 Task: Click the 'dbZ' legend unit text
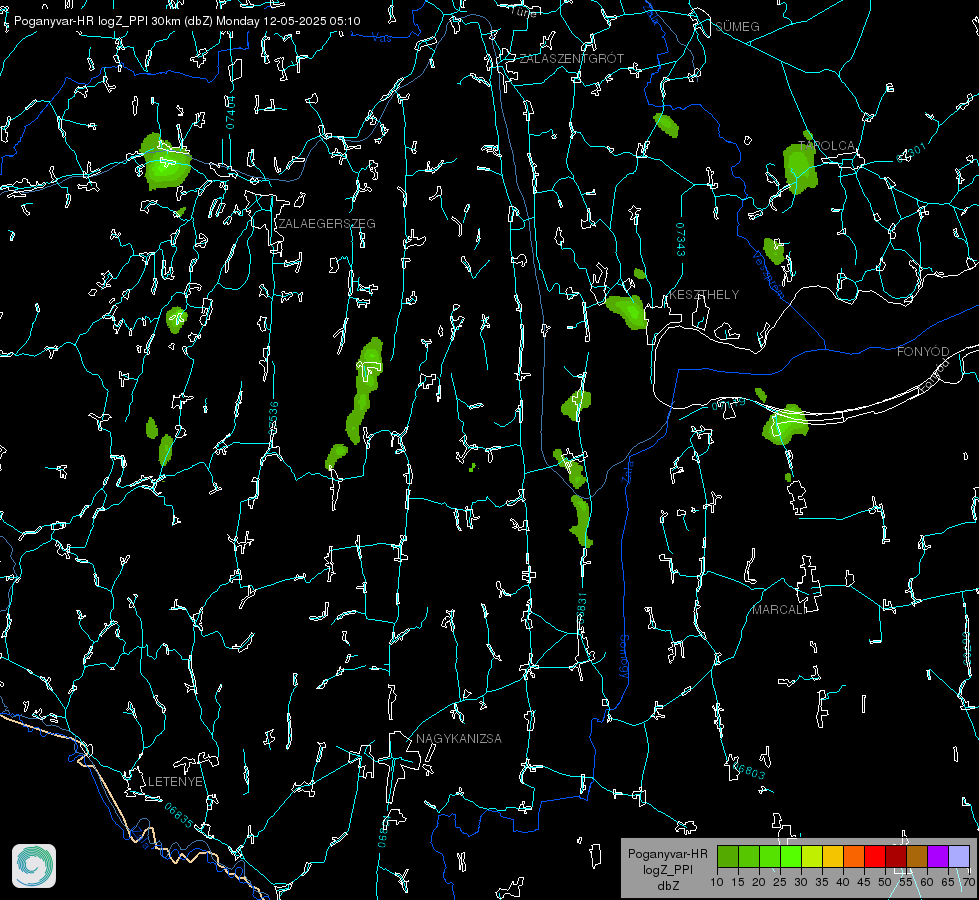(667, 886)
